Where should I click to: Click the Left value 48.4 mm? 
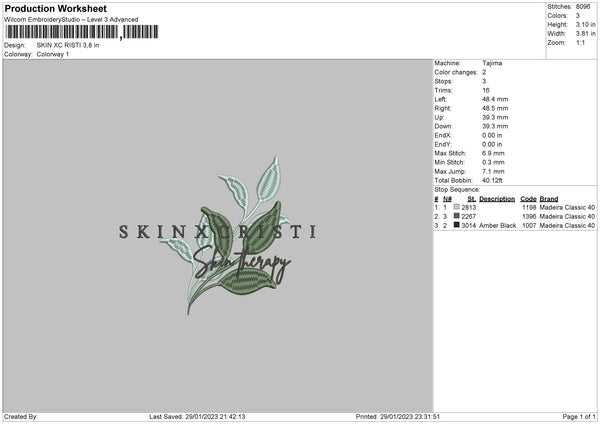tap(495, 99)
